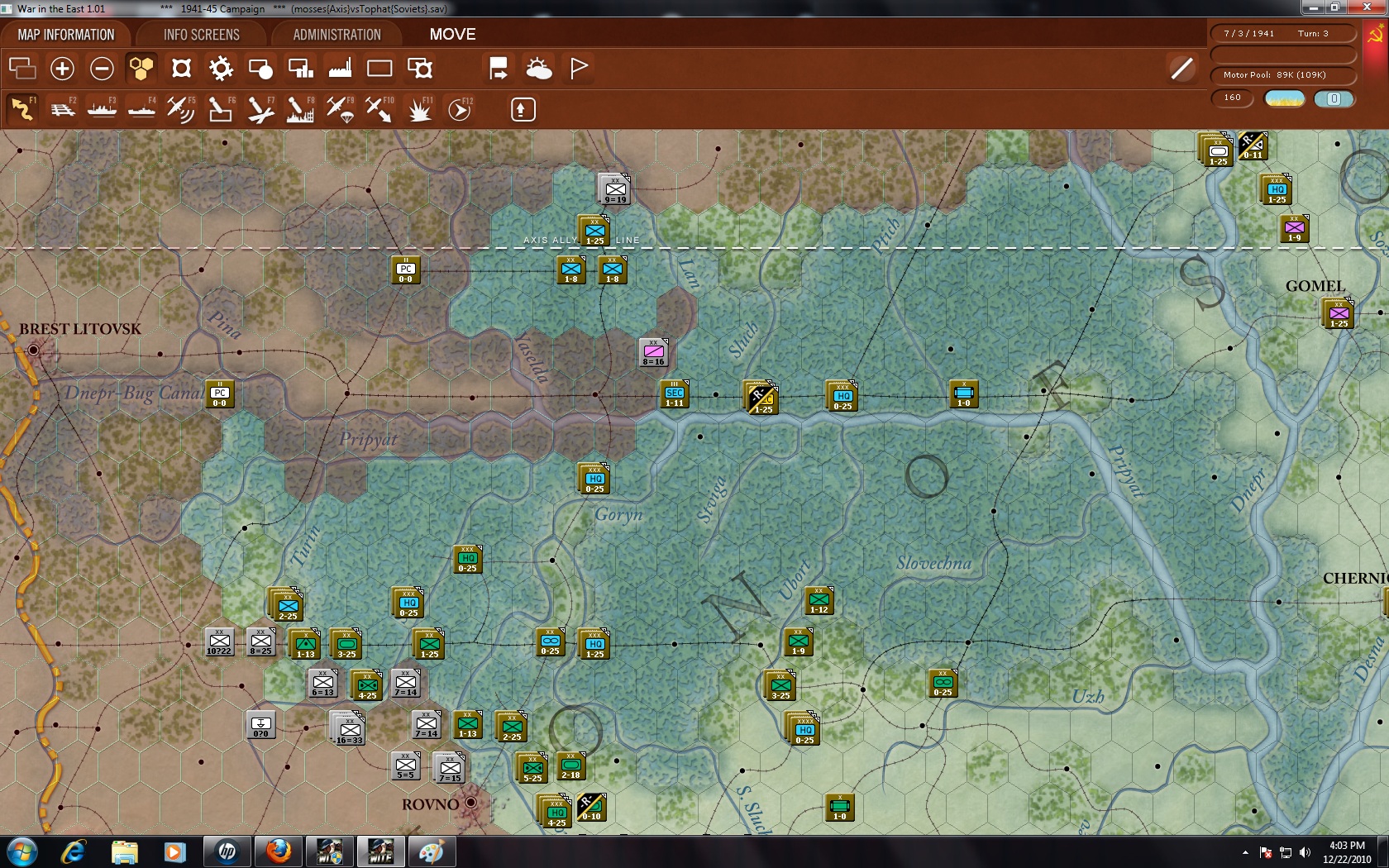Click the flag with arrow icon

(499, 69)
